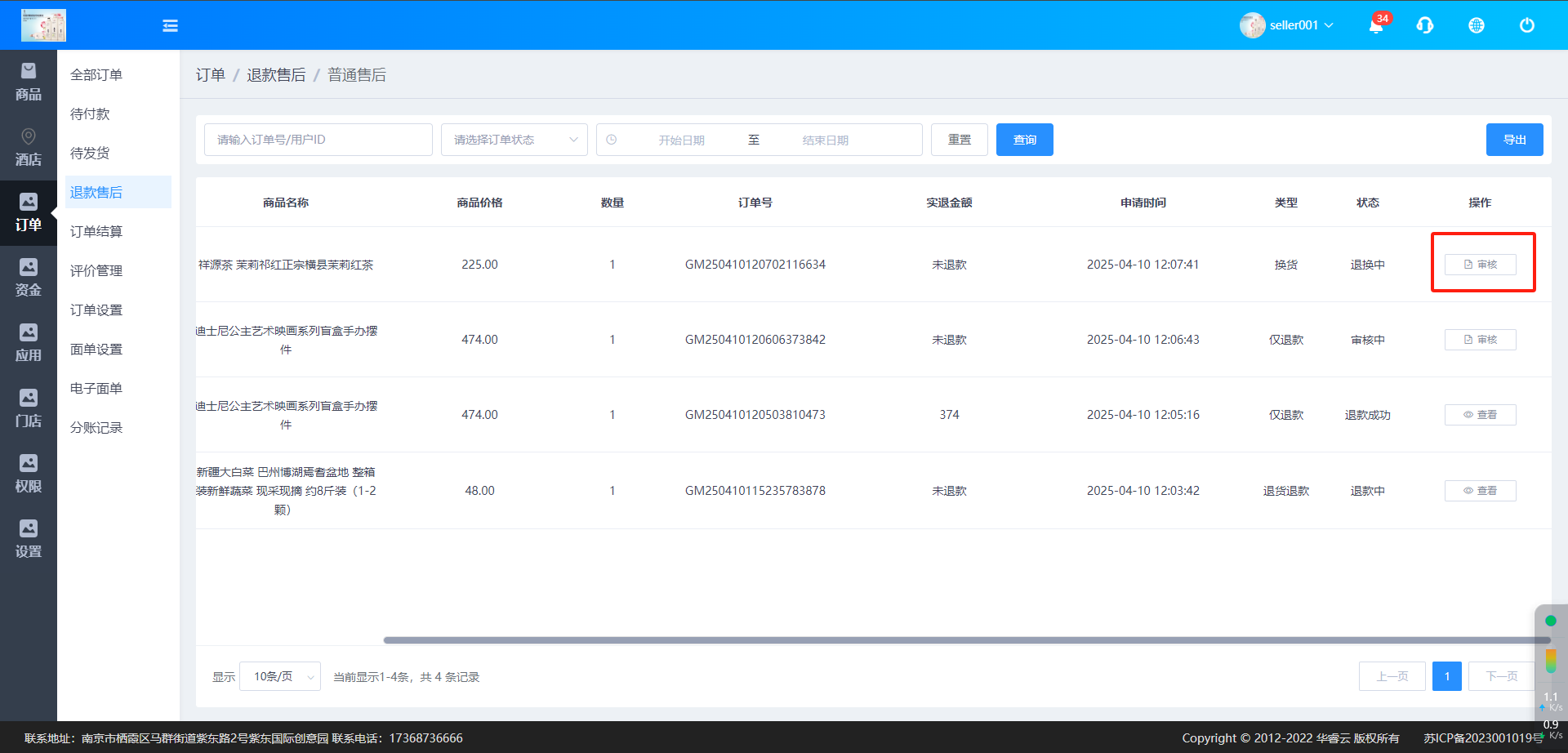Click 查看 for the 退款成功 order
Viewport: 1568px width, 753px height.
(x=1480, y=415)
